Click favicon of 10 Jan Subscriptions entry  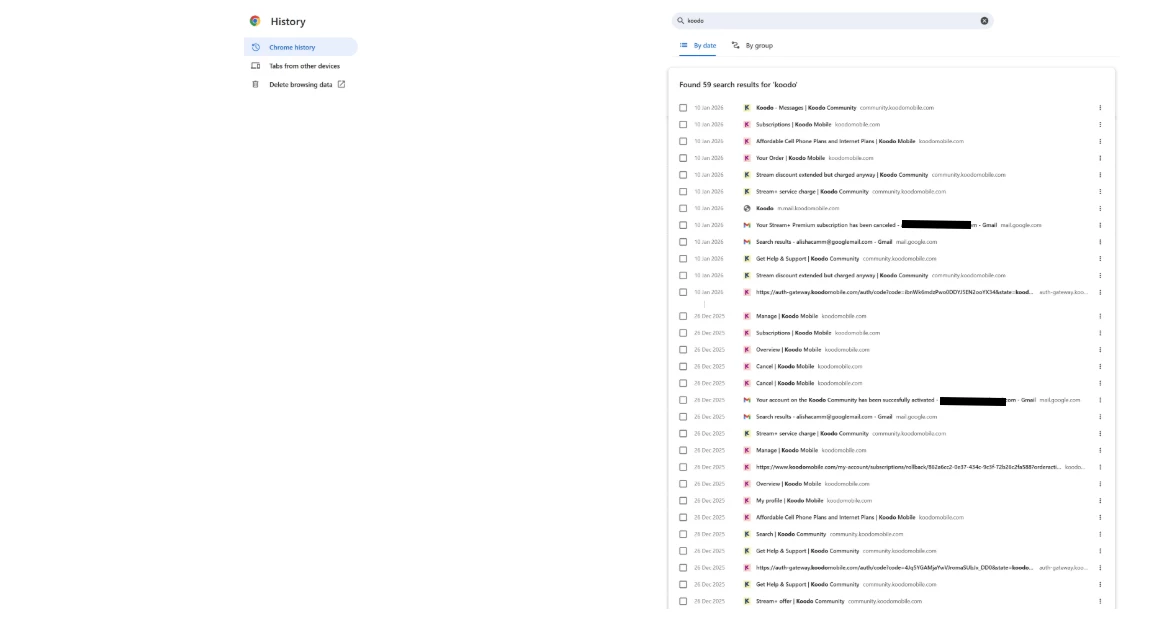coord(747,125)
